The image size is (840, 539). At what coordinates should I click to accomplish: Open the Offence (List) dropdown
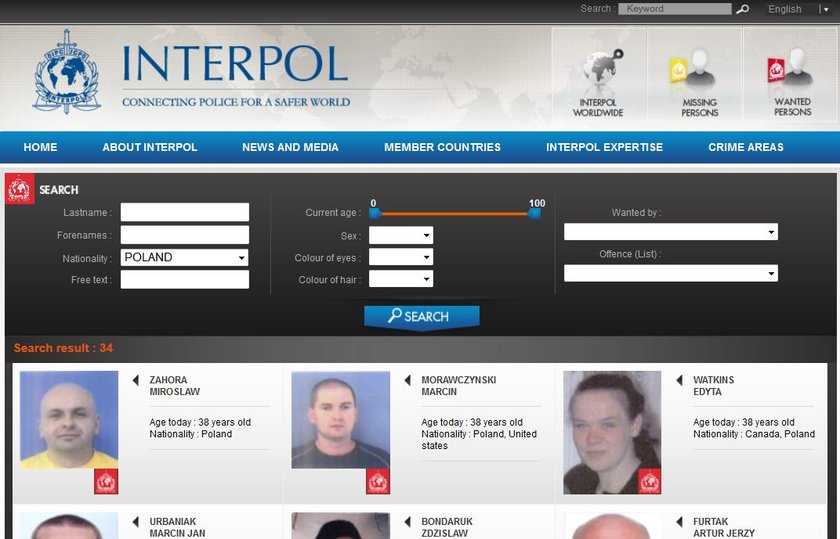tap(671, 273)
